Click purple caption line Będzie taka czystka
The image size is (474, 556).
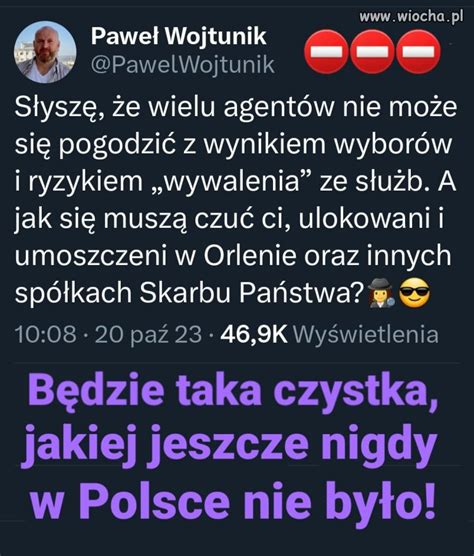coord(233,393)
